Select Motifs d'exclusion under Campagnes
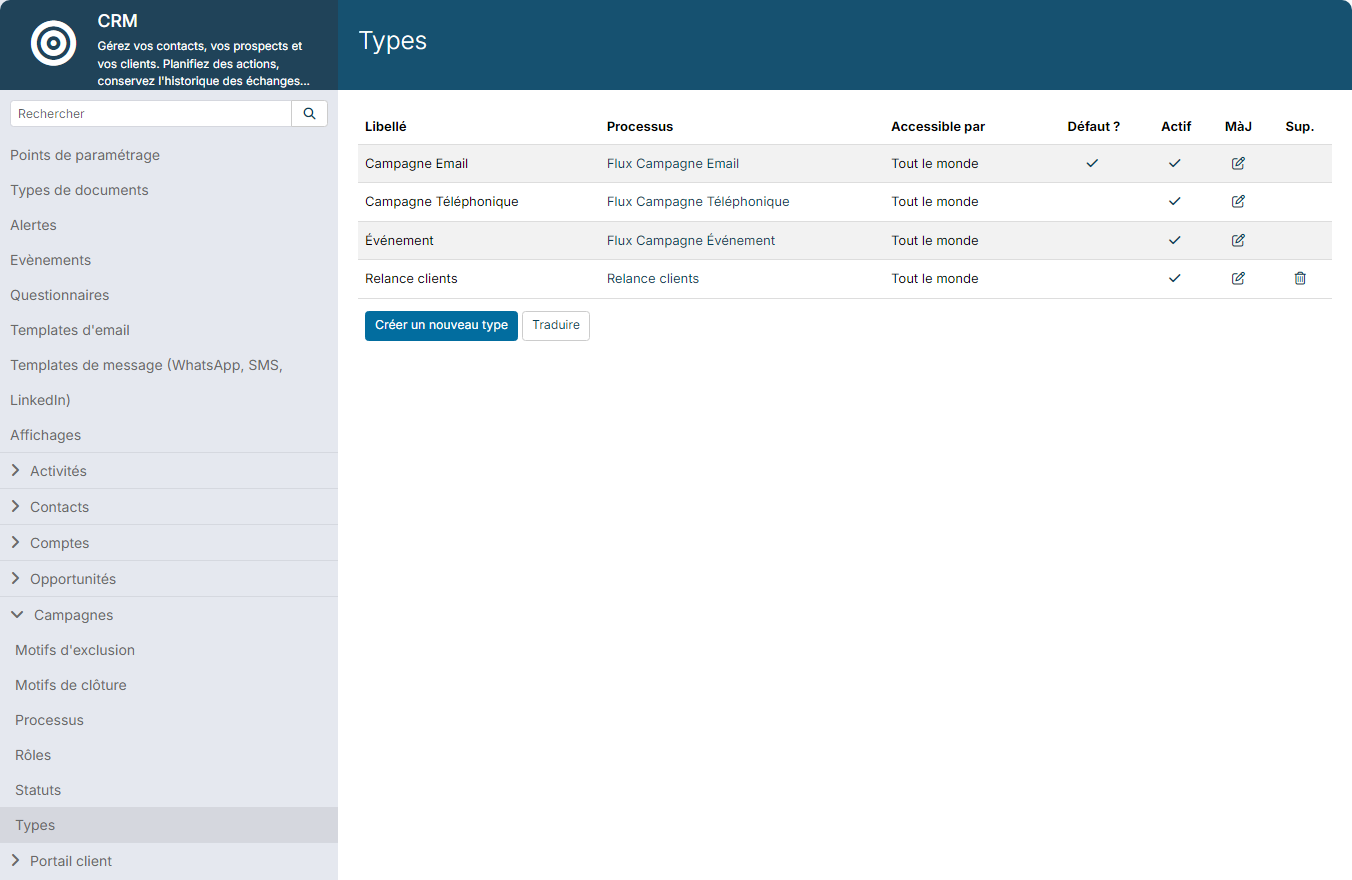This screenshot has width=1352, height=880. click(x=75, y=650)
